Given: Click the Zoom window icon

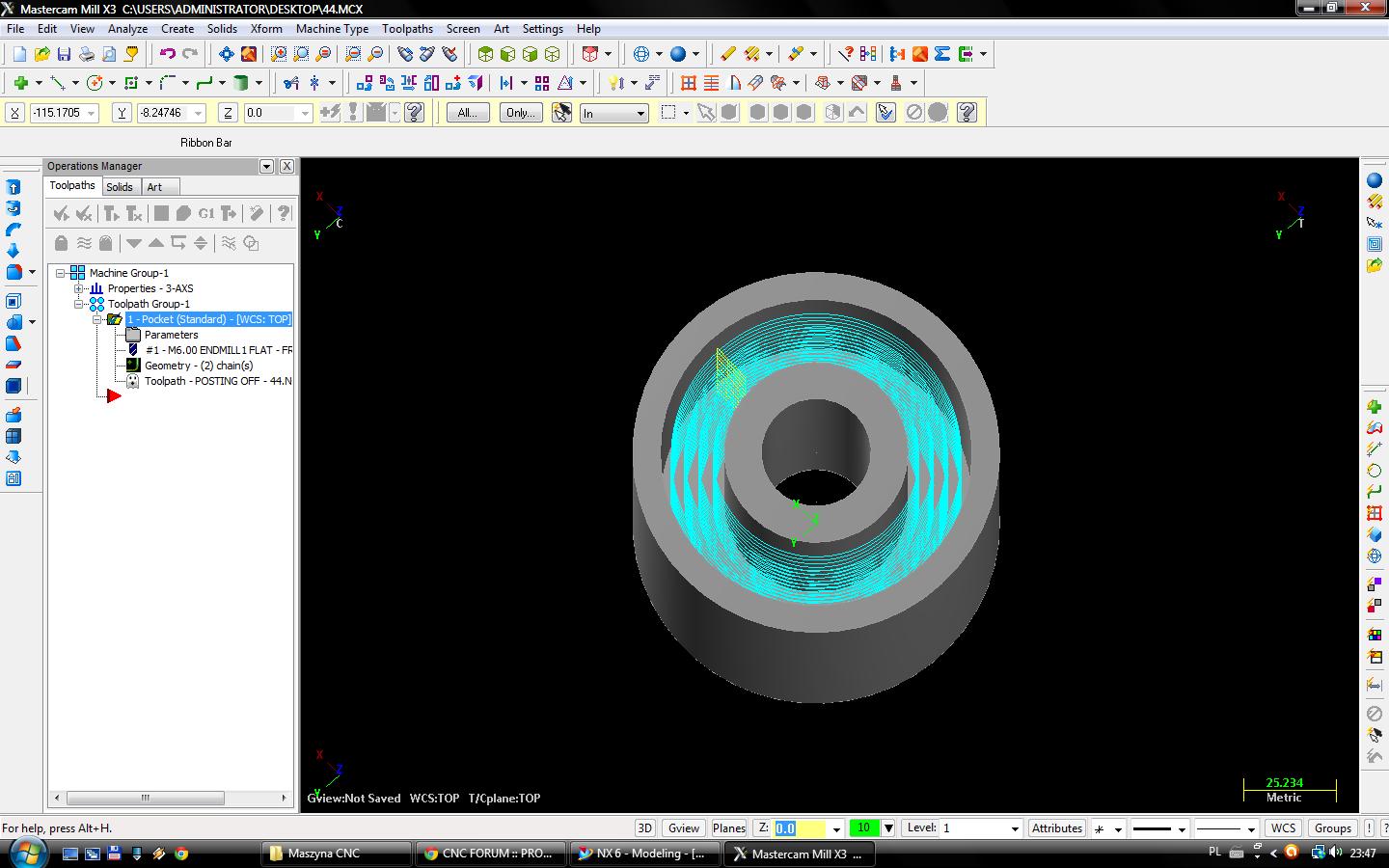Looking at the screenshot, I should click(279, 54).
